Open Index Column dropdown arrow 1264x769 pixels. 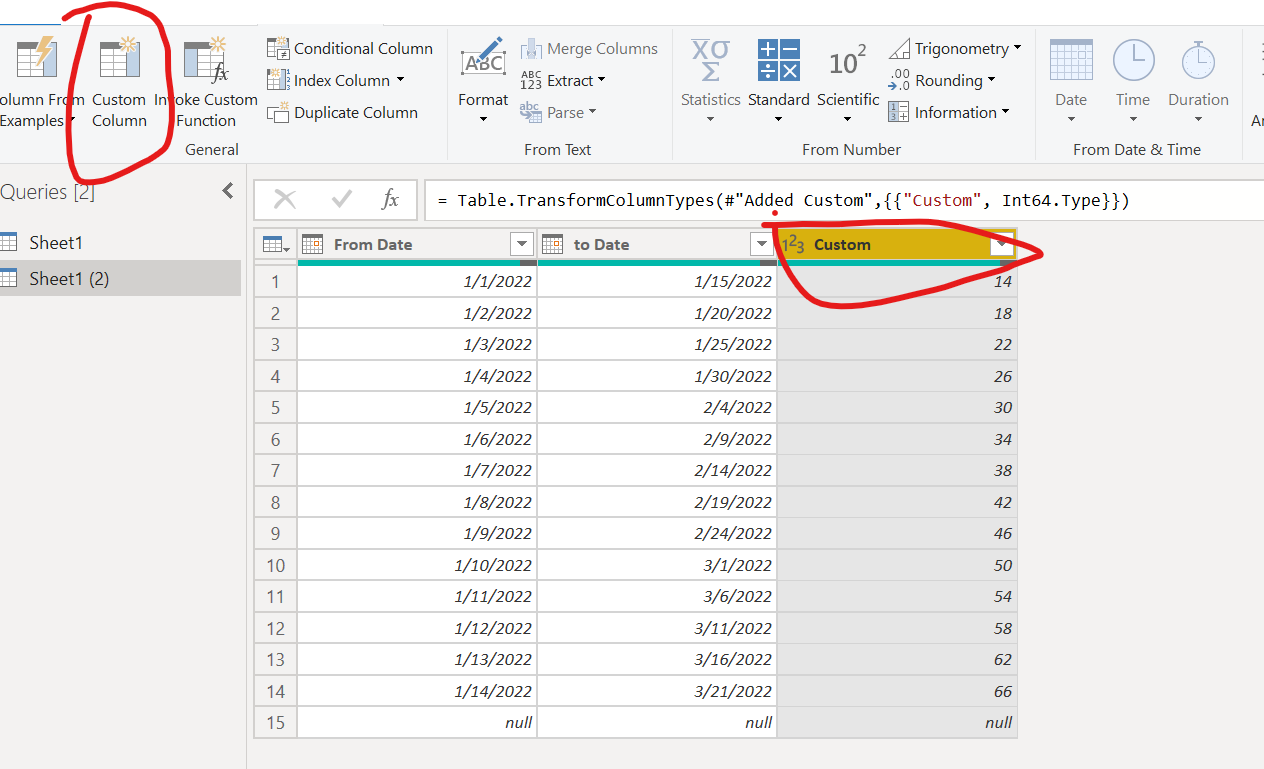coord(400,80)
